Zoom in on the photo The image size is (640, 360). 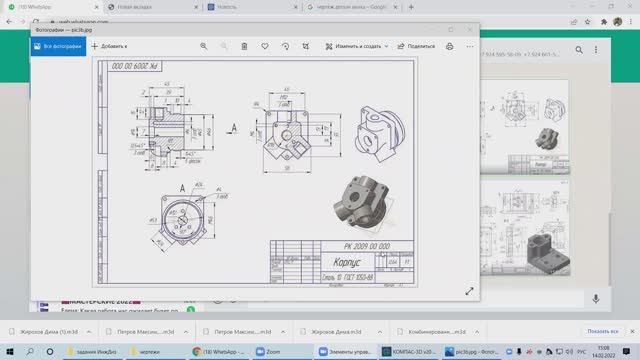(204, 47)
